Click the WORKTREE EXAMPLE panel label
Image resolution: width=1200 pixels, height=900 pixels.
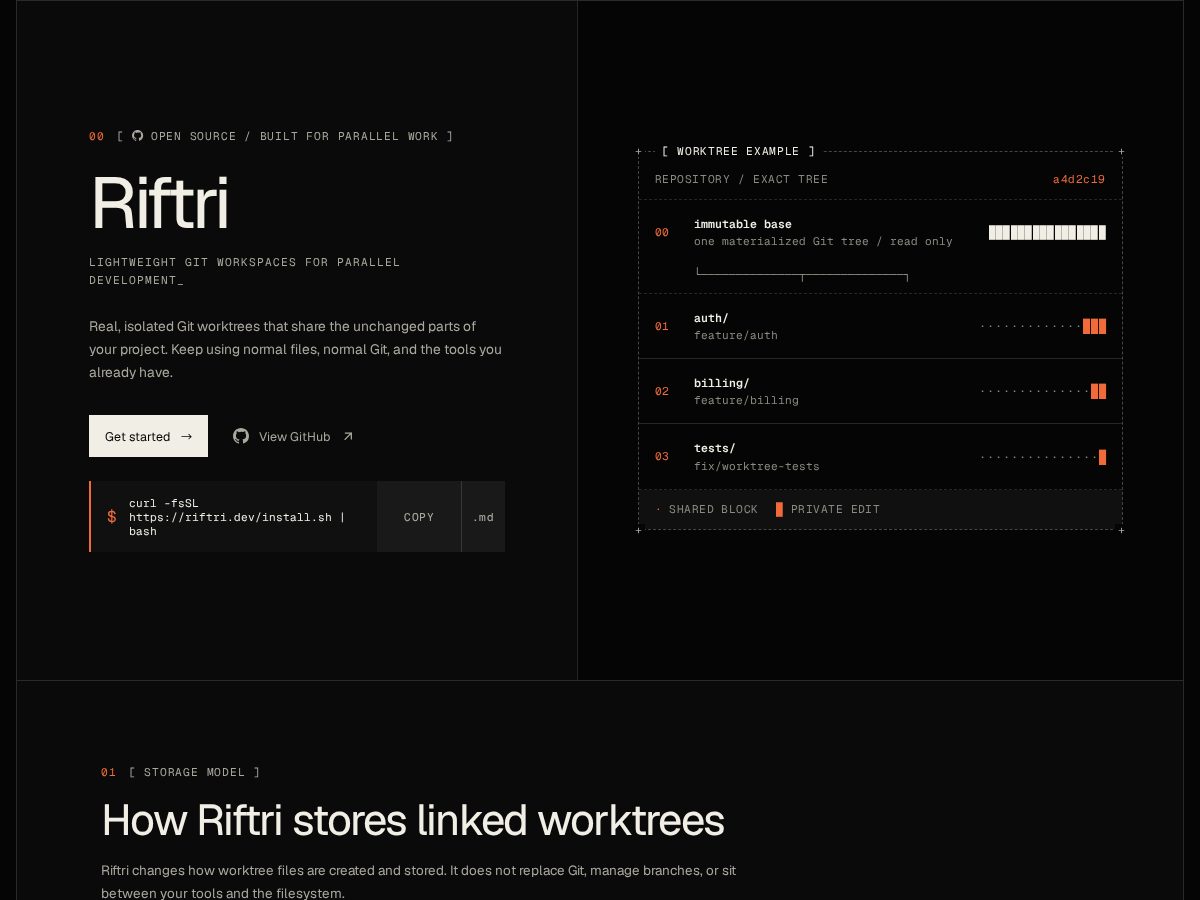click(x=738, y=151)
